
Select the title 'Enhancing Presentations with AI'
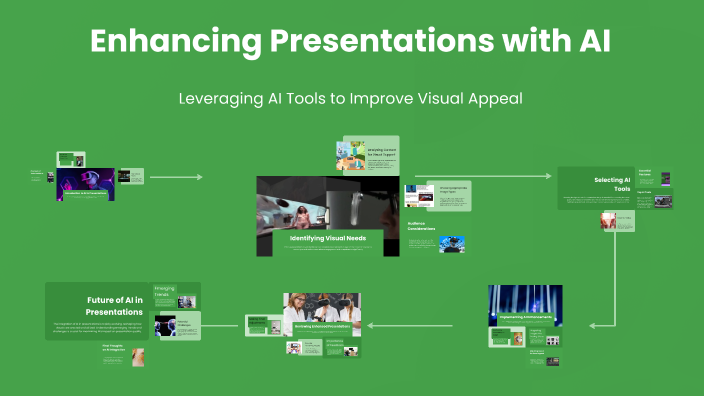(350, 41)
